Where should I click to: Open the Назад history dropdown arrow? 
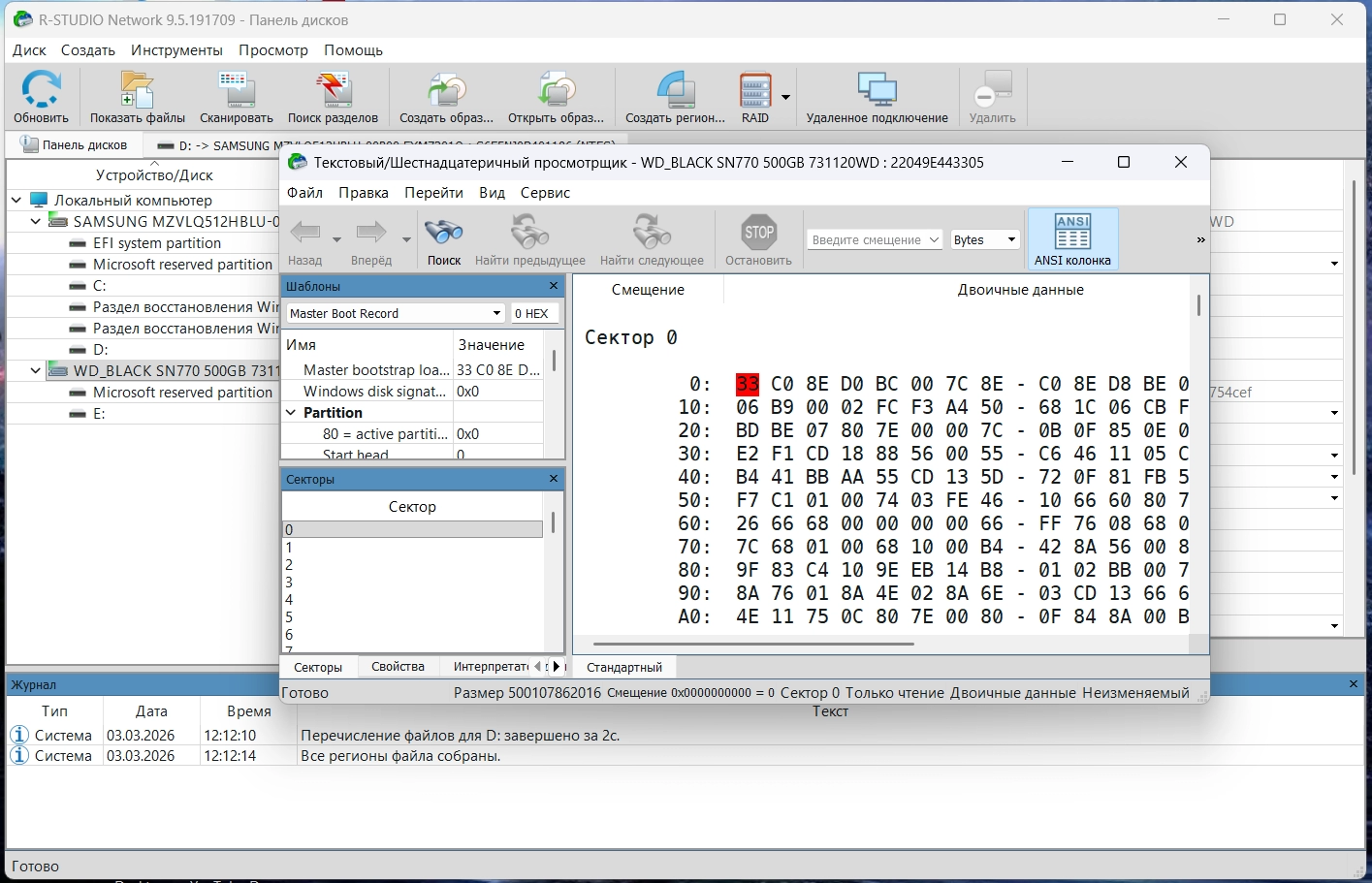coord(336,239)
